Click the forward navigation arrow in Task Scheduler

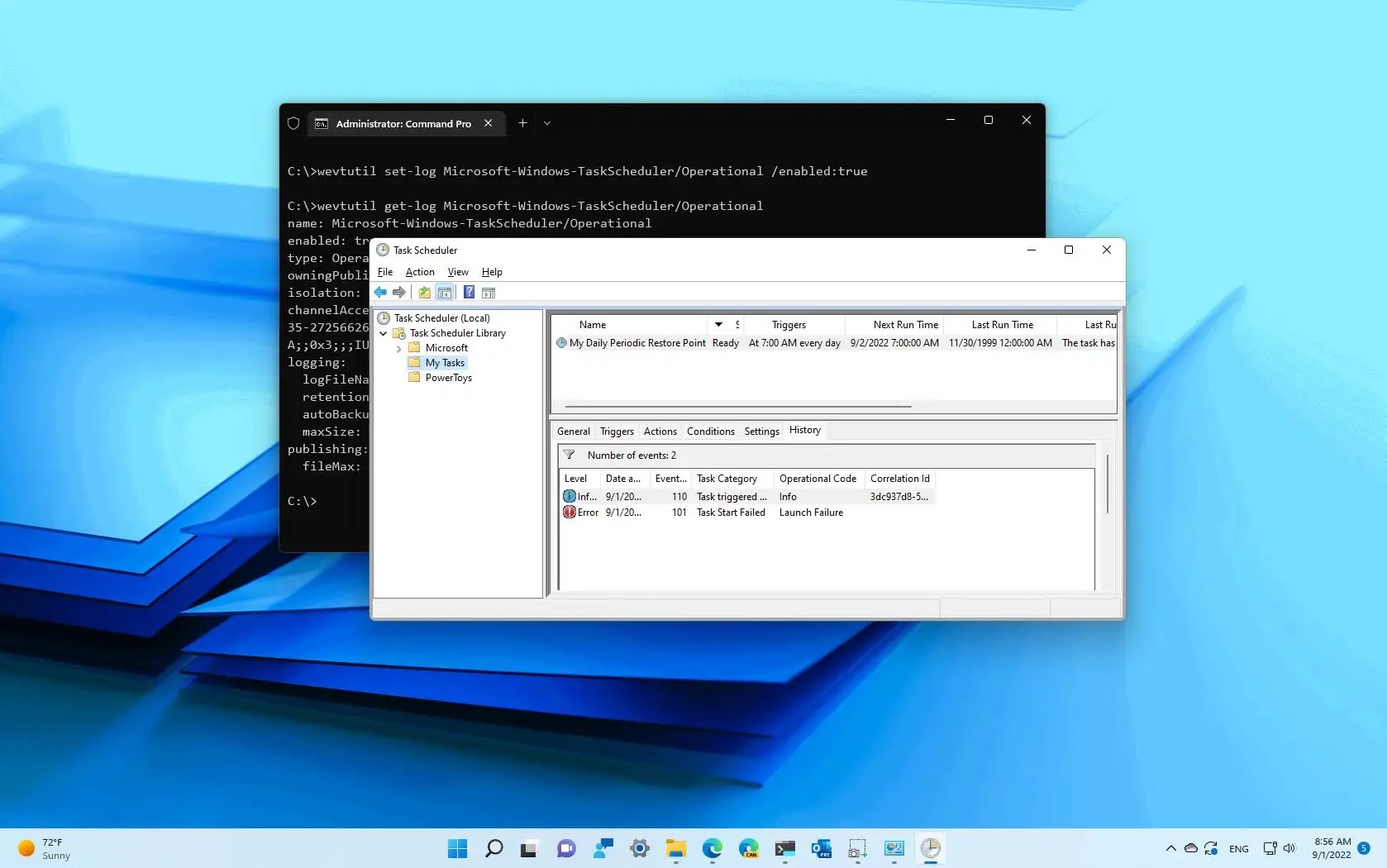[x=399, y=292]
